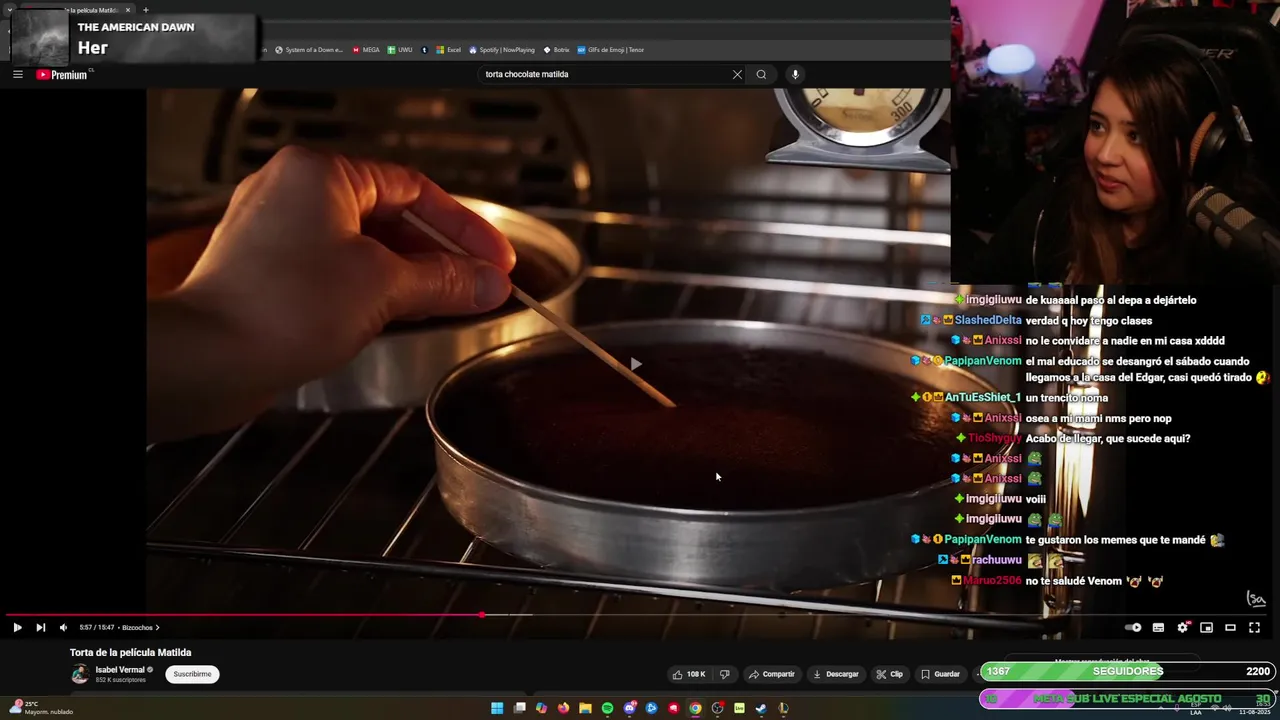
Task: Open Firefox from the taskbar
Action: coord(563,708)
